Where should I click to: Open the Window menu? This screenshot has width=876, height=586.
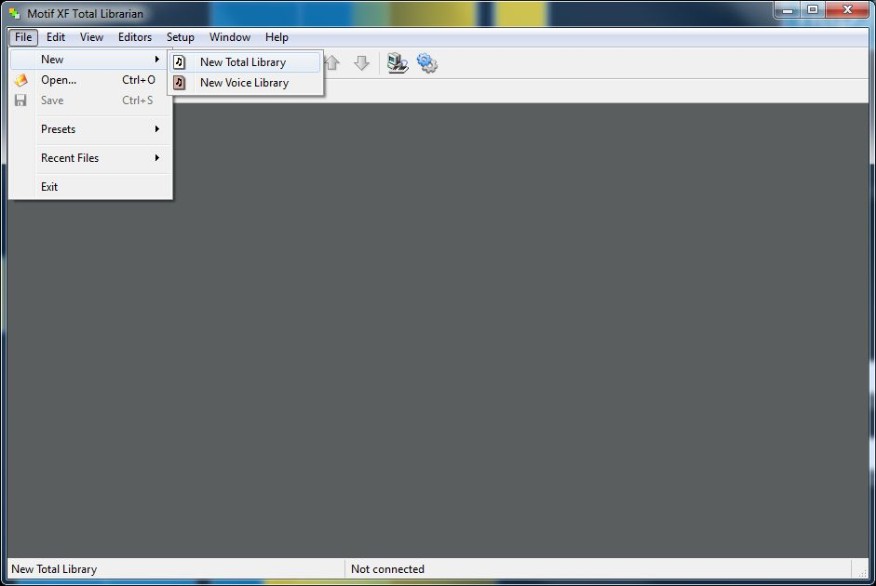click(x=230, y=37)
